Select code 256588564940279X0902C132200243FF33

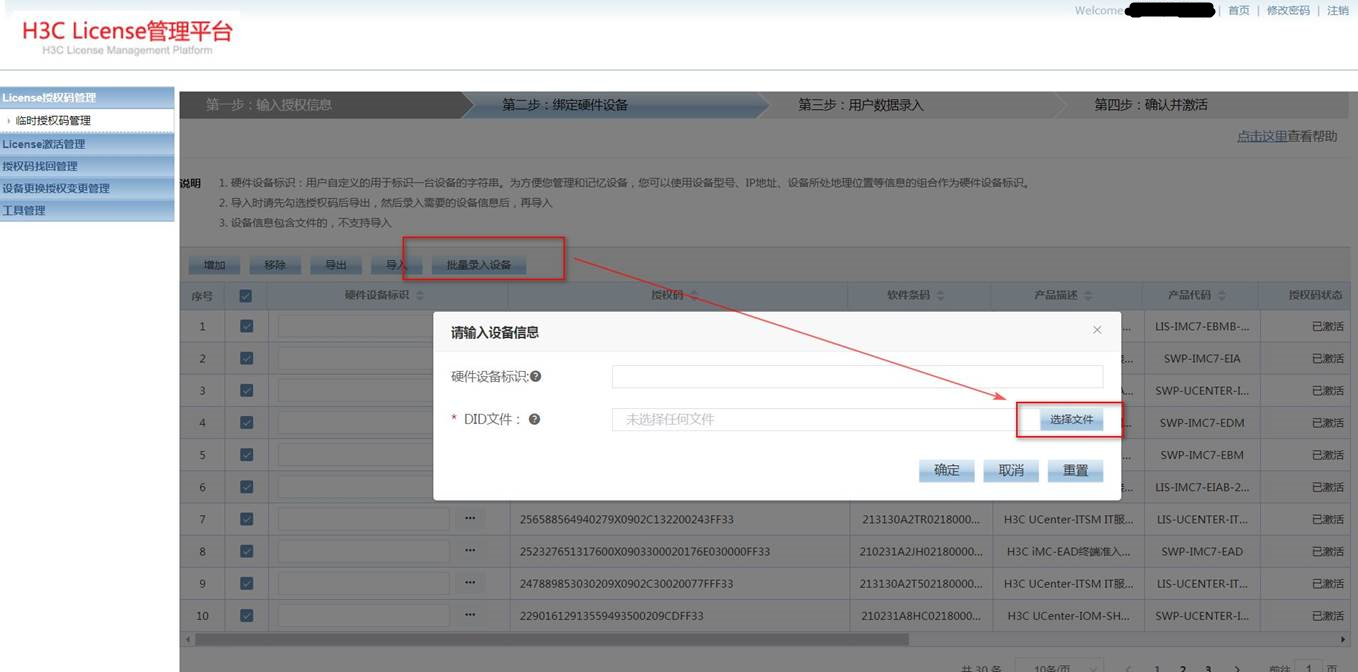(x=627, y=519)
